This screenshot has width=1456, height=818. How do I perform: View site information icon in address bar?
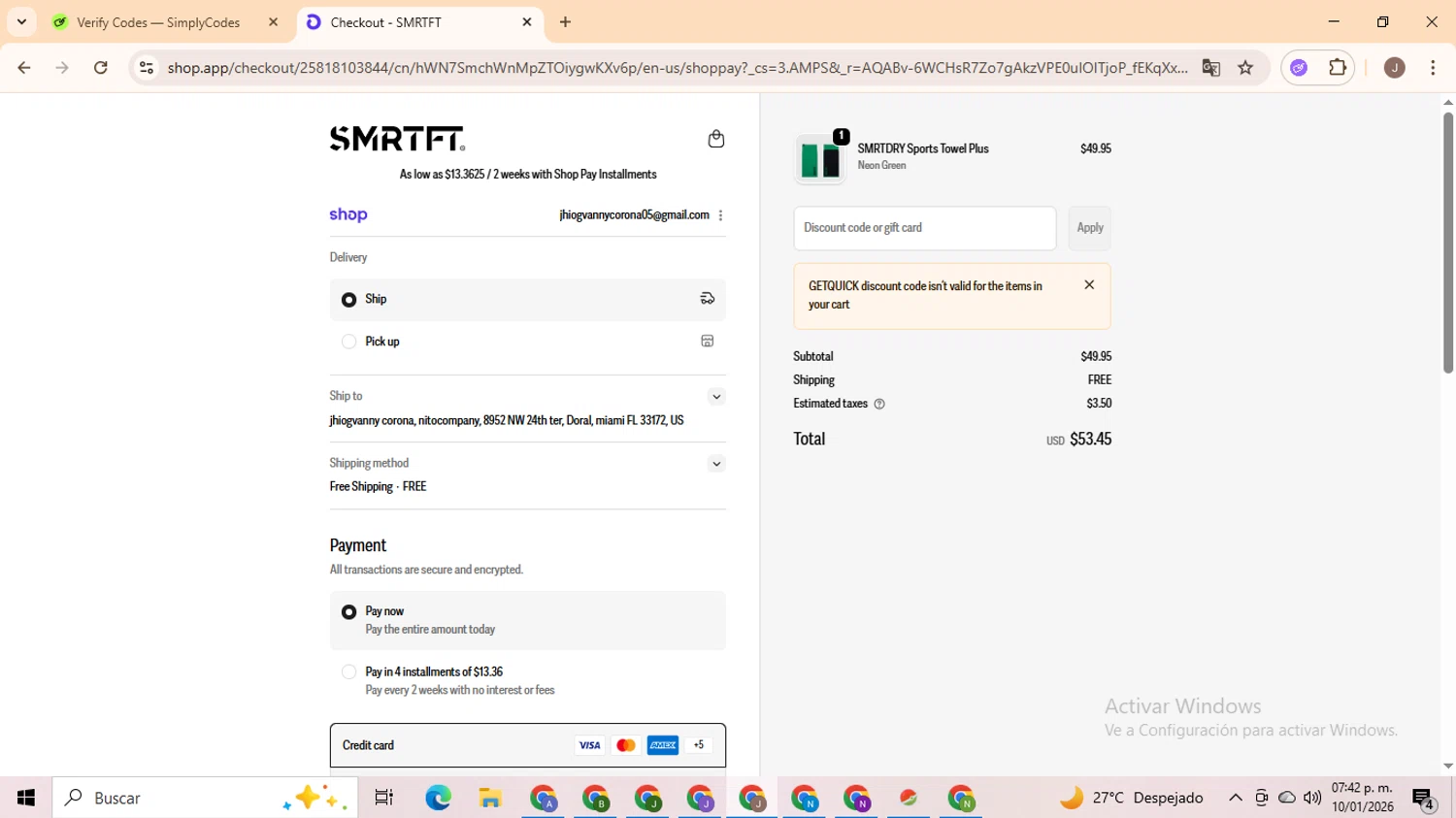(147, 68)
